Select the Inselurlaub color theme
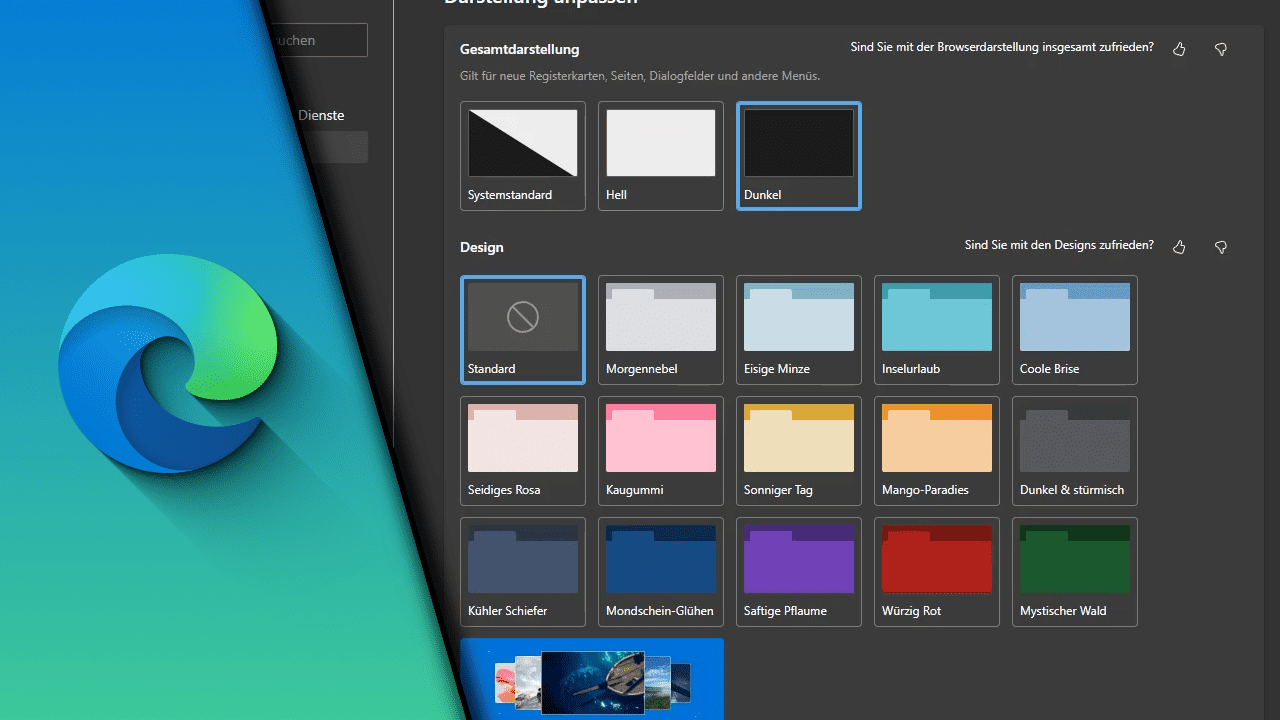 point(936,330)
